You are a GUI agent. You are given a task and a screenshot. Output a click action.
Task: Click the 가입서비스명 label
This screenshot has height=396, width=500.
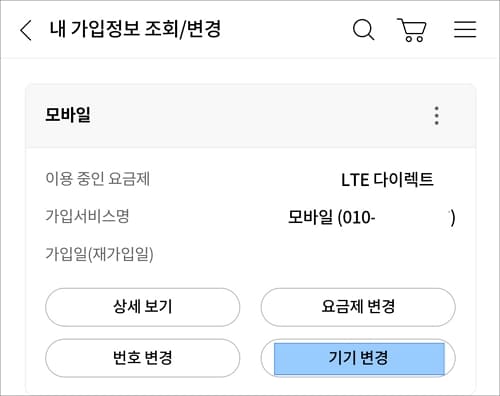(x=87, y=216)
